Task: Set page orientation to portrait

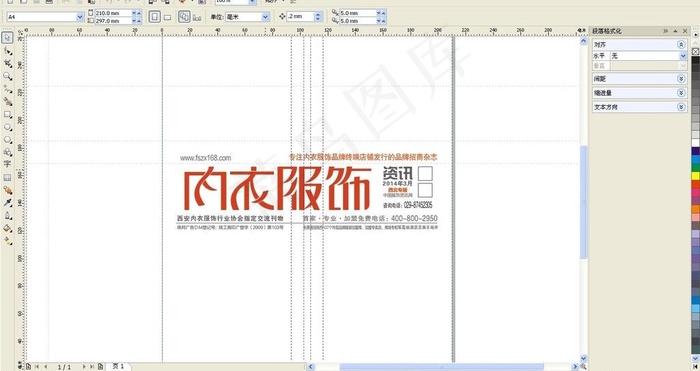Action: (154, 17)
